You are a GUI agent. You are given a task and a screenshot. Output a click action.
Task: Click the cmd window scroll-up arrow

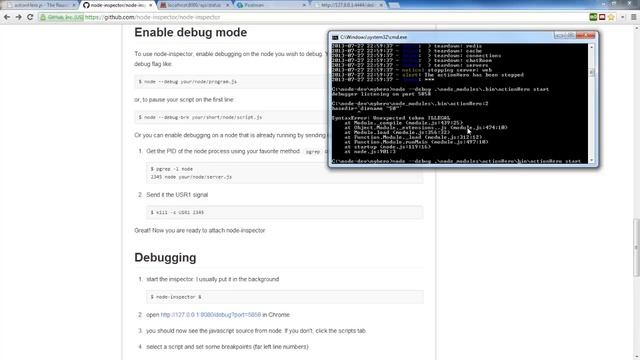(591, 47)
